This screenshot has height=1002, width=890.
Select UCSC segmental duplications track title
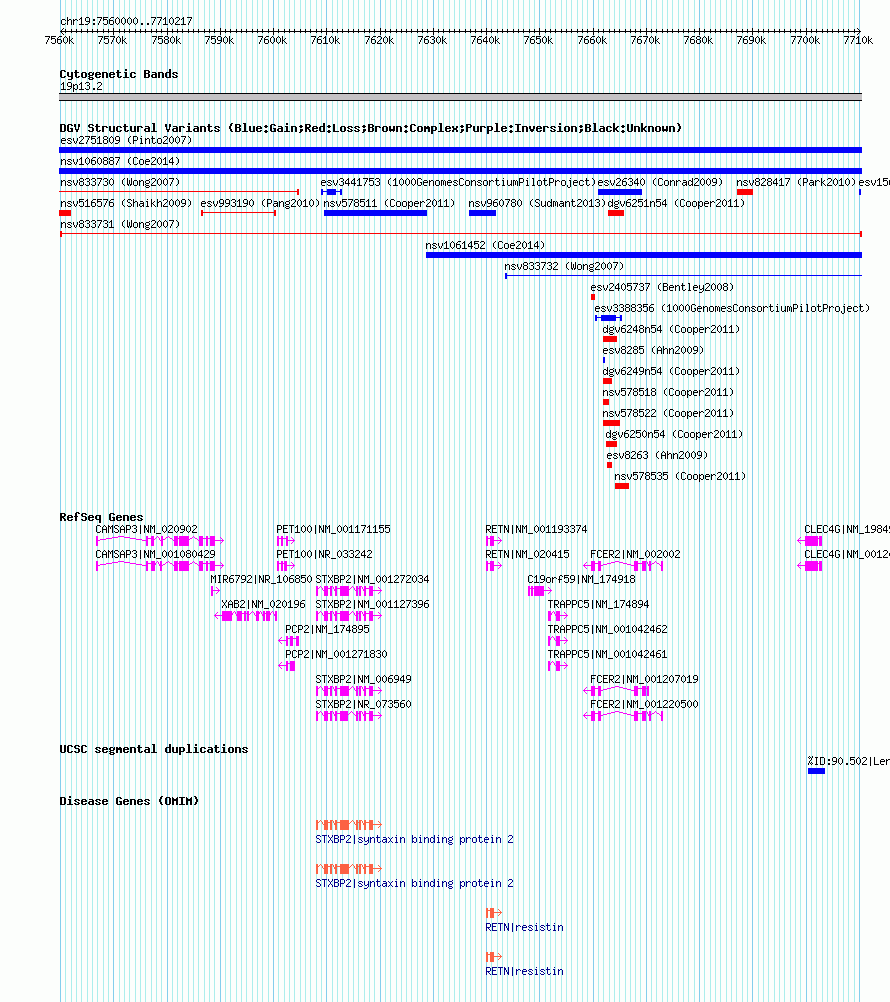click(x=154, y=749)
